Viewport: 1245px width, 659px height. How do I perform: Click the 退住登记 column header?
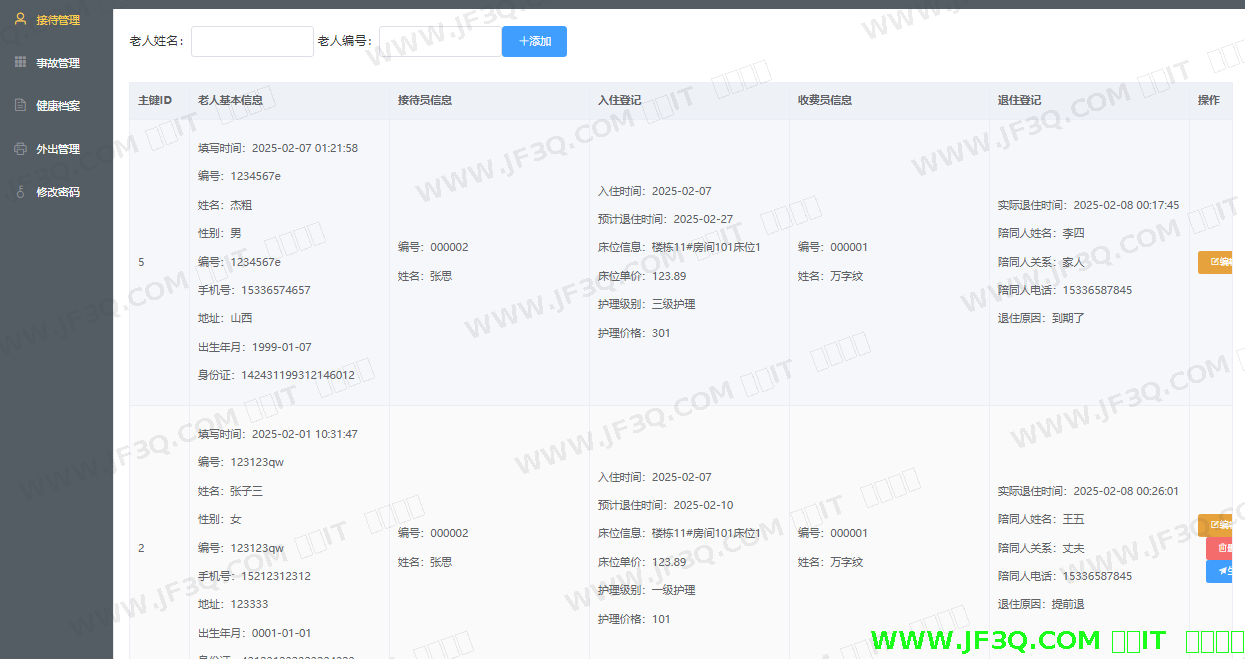(x=1019, y=100)
